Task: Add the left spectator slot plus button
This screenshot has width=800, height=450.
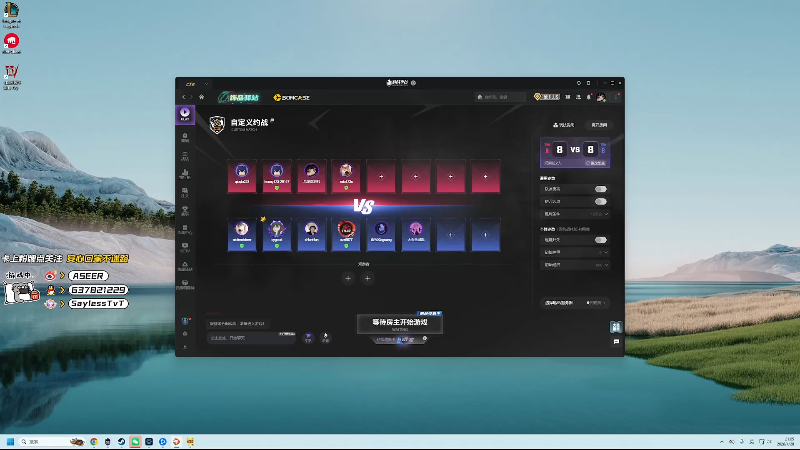Action: coord(348,278)
